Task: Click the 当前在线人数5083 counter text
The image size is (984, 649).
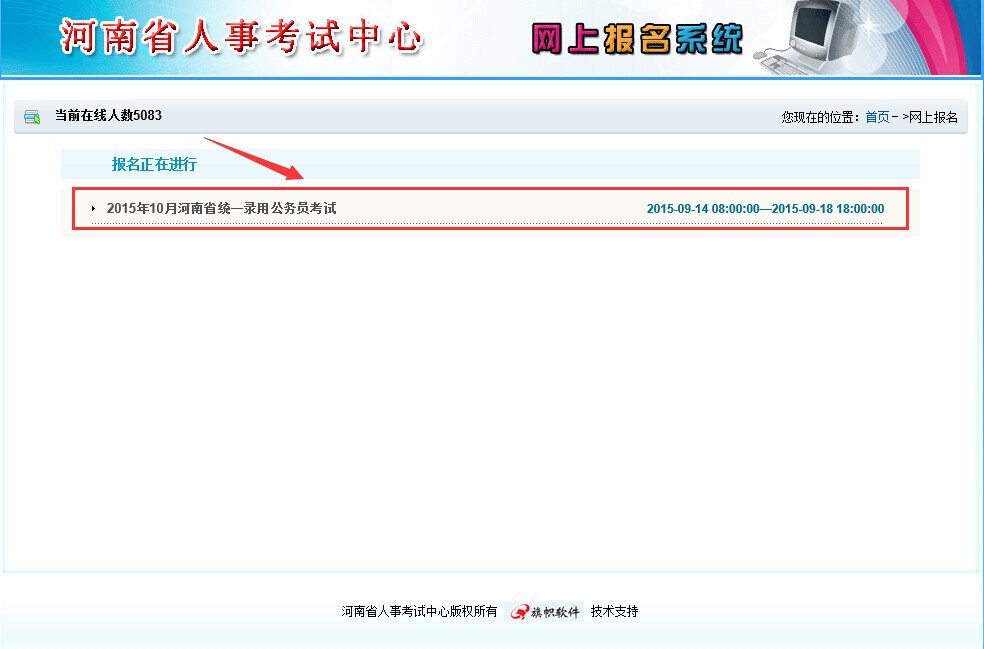Action: point(108,116)
